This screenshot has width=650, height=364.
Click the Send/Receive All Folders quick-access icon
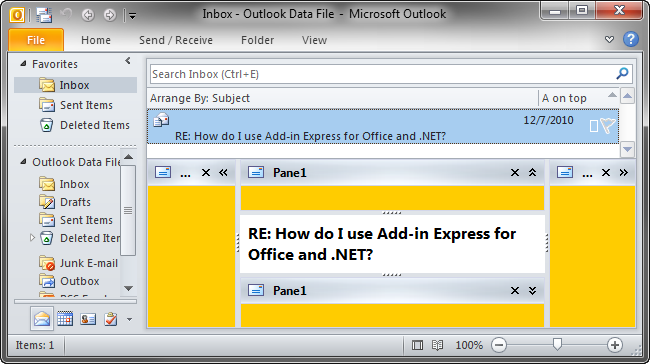(x=44, y=15)
